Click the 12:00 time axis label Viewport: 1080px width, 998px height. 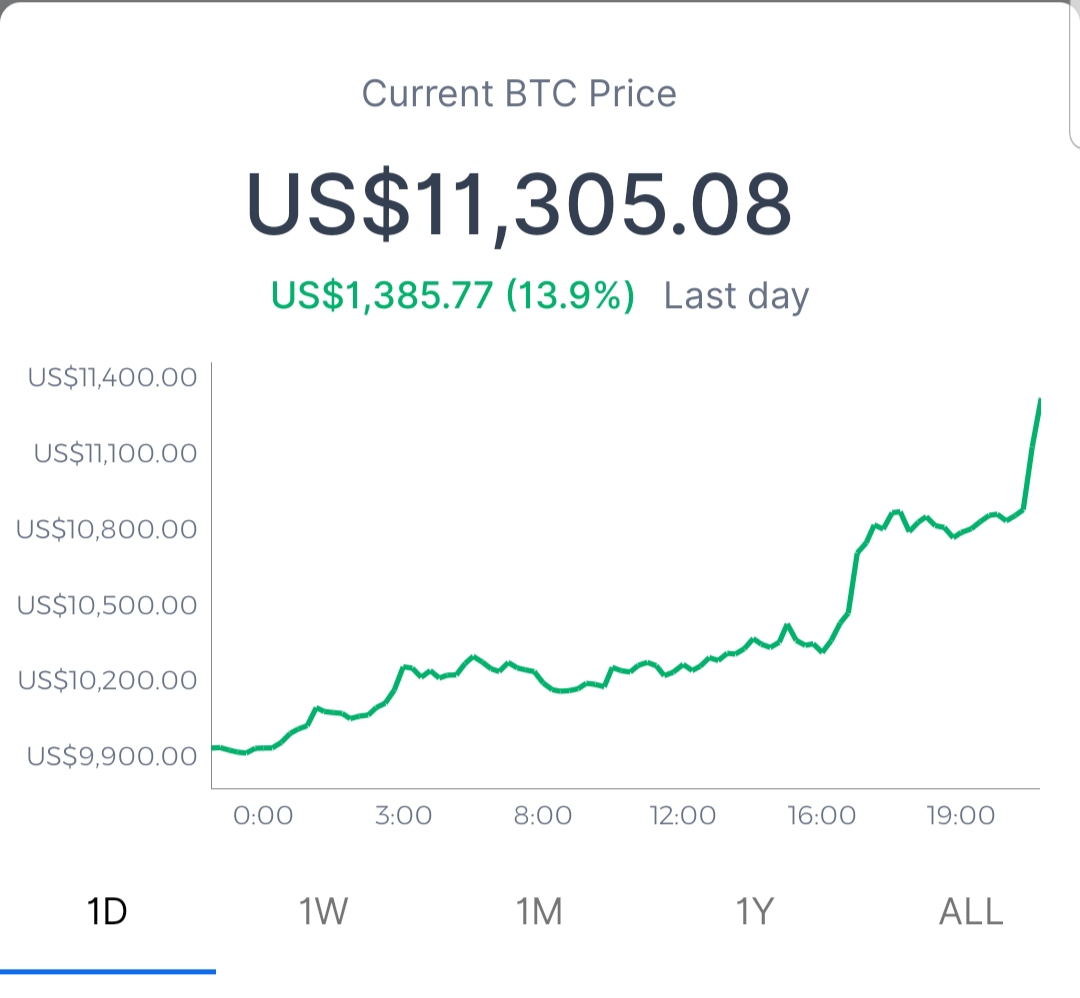coord(680,816)
